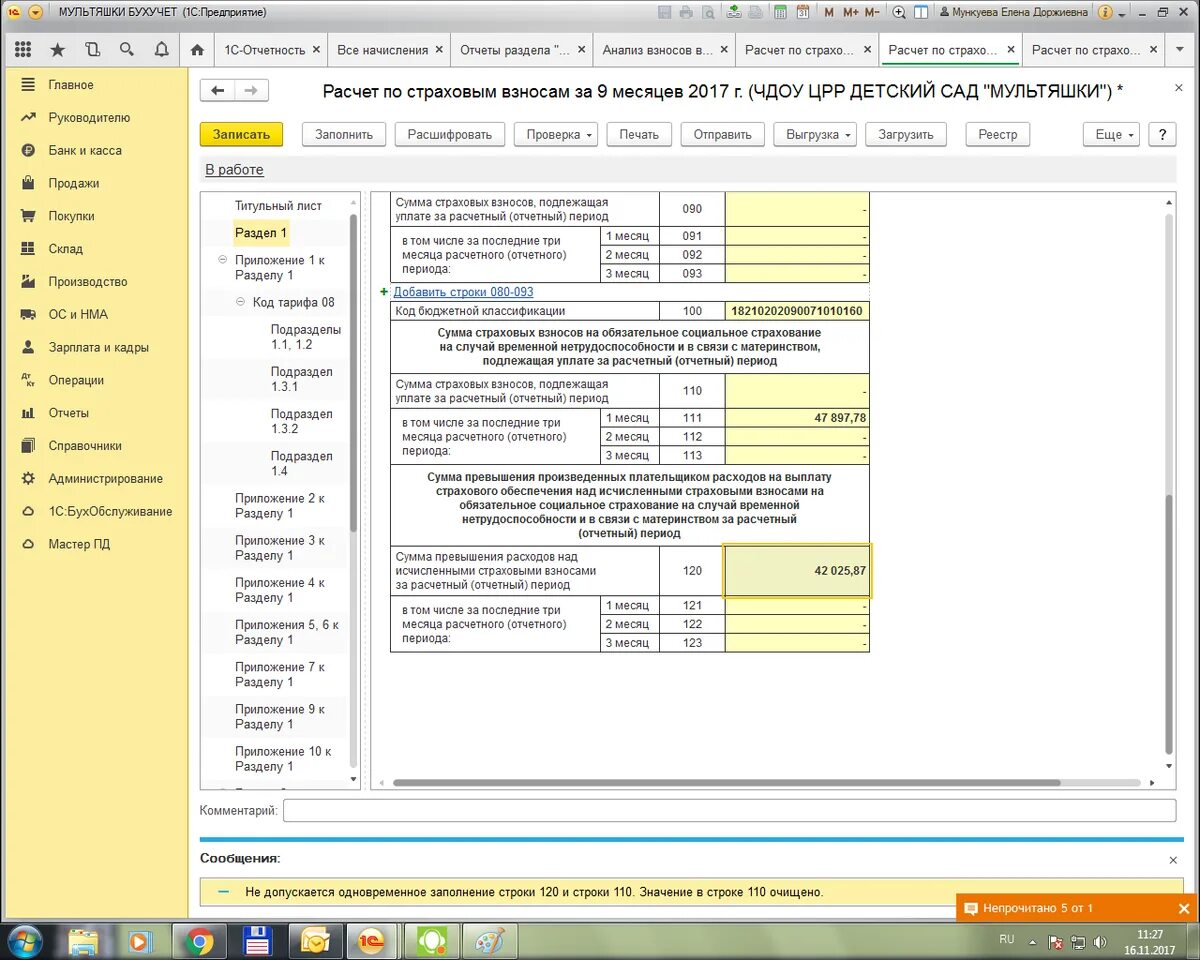Open the search magnifier icon
This screenshot has height=960, width=1200.
pos(126,50)
